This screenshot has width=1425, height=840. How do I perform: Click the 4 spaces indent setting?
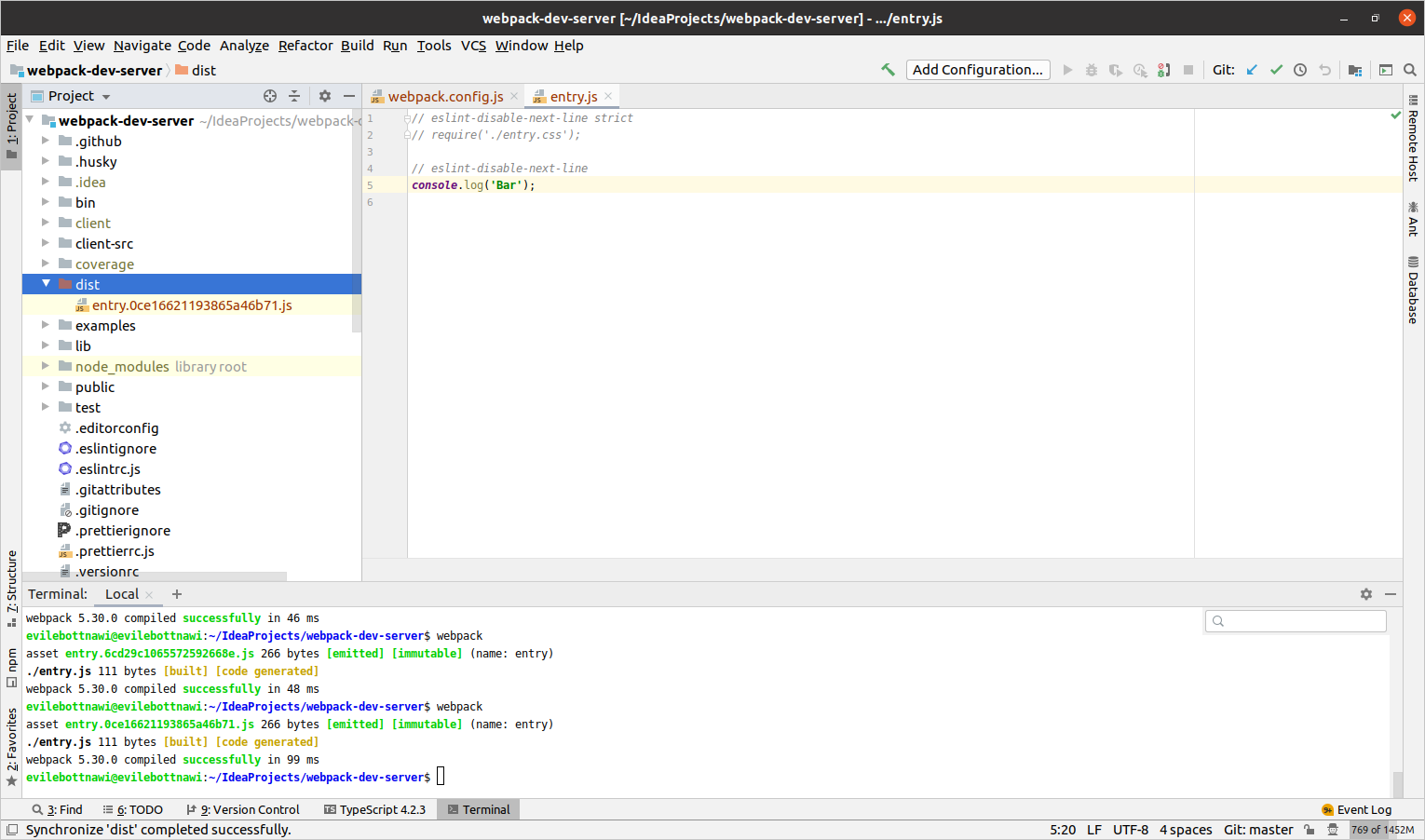(x=1186, y=830)
